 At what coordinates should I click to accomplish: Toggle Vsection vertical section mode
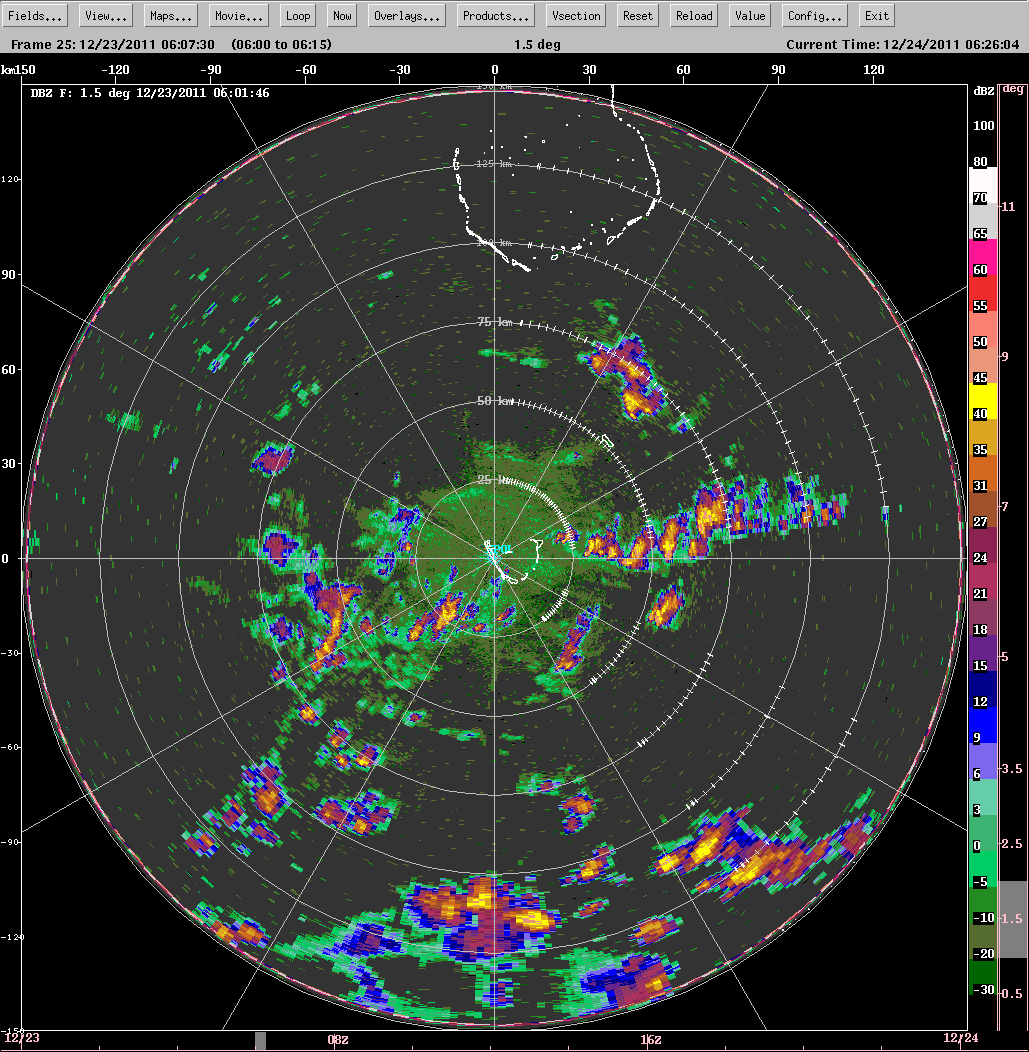pos(577,16)
